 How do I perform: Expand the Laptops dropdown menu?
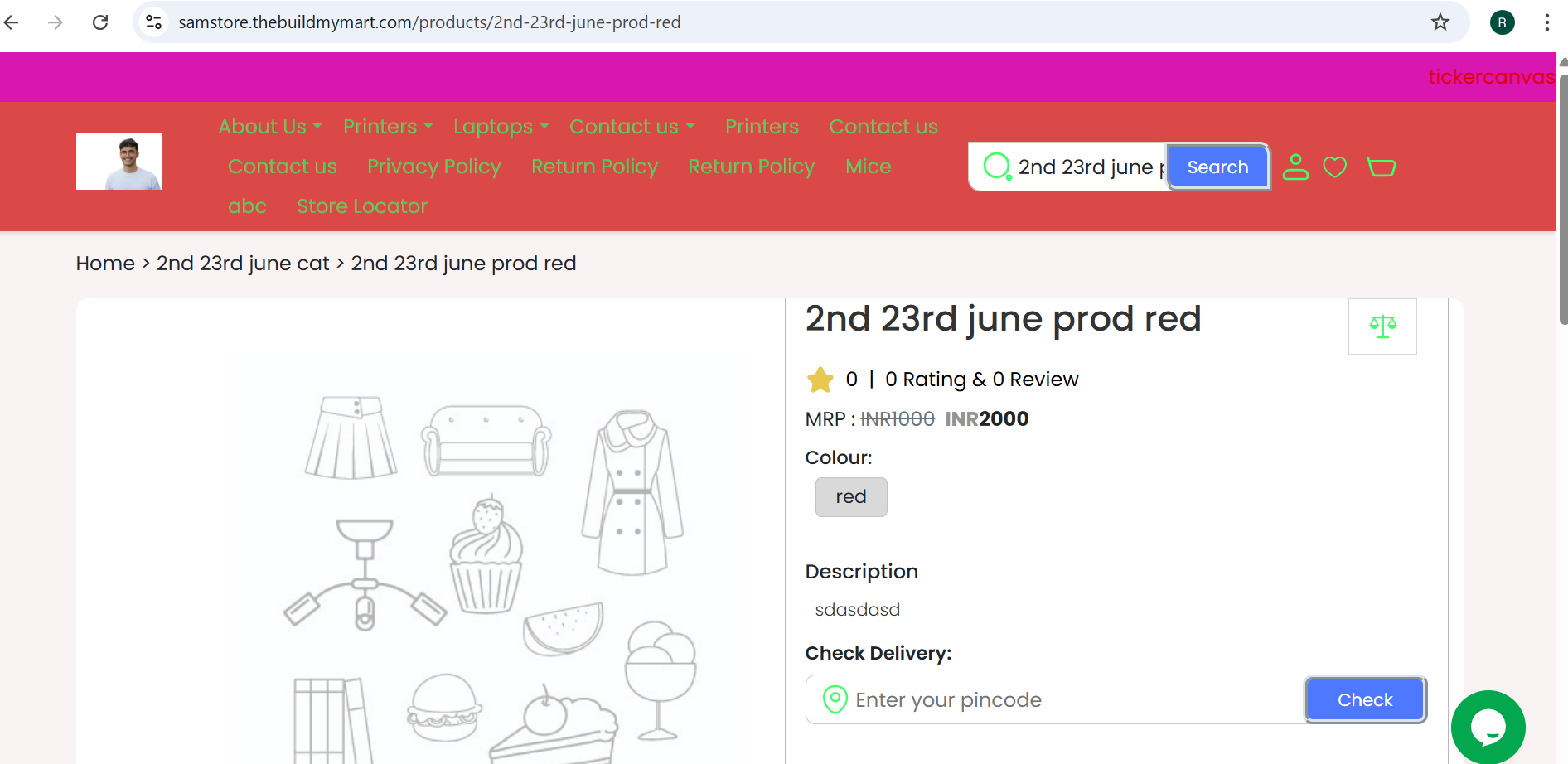501,127
